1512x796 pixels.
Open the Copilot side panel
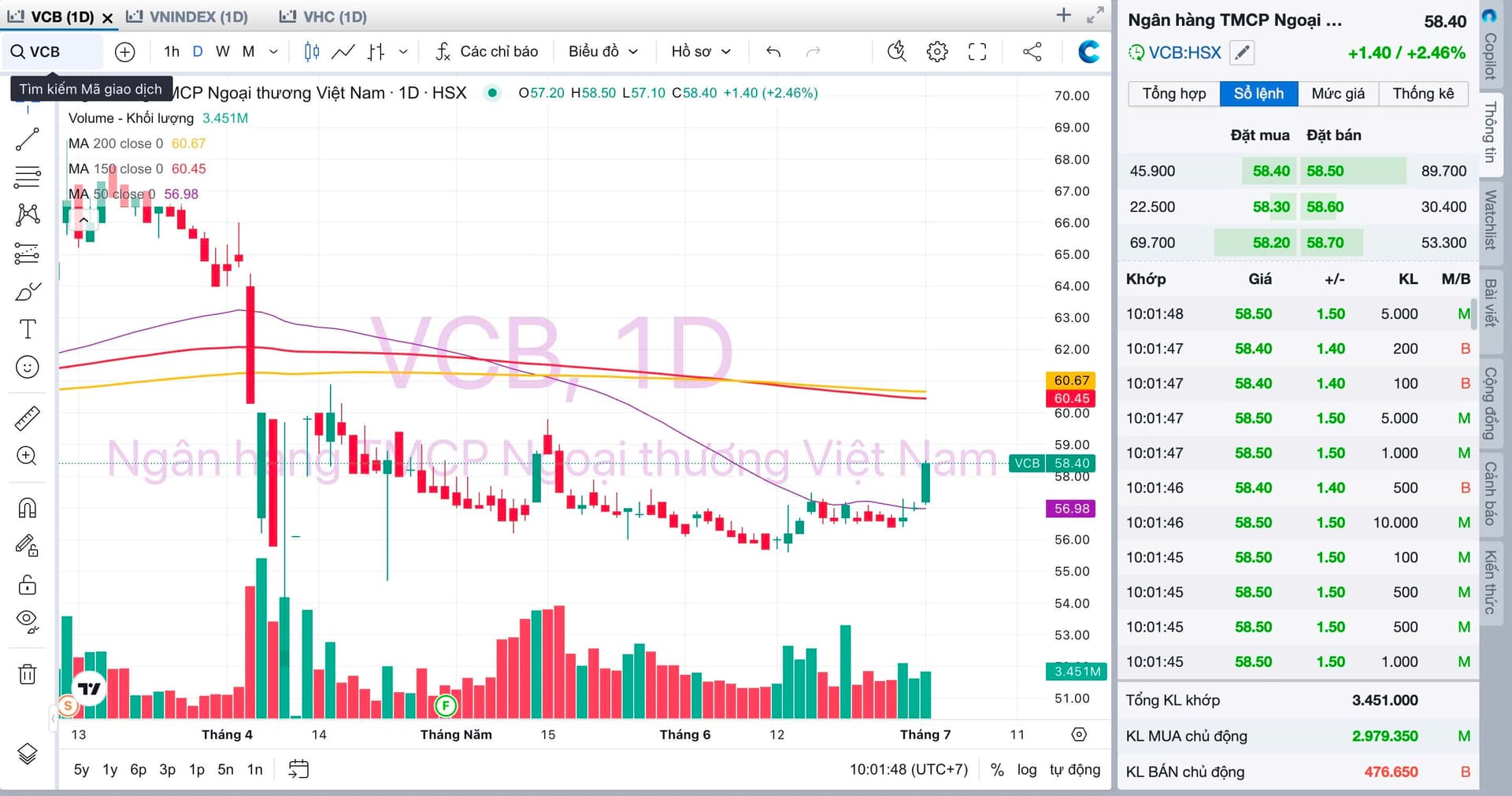tap(1490, 47)
